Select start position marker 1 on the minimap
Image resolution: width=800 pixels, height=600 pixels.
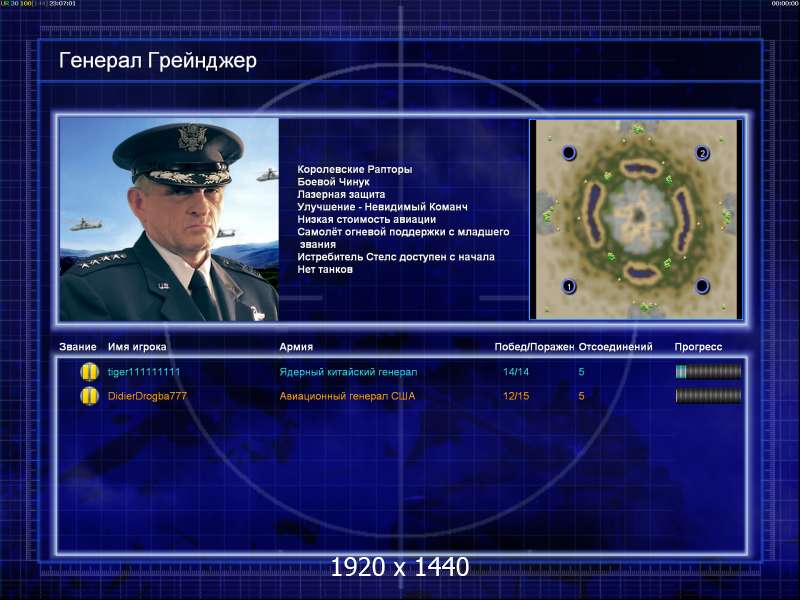[569, 286]
